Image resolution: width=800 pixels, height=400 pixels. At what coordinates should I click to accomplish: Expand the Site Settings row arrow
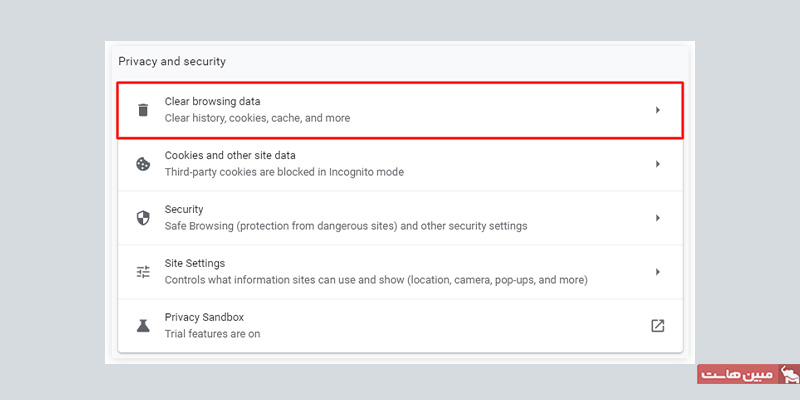click(x=657, y=272)
